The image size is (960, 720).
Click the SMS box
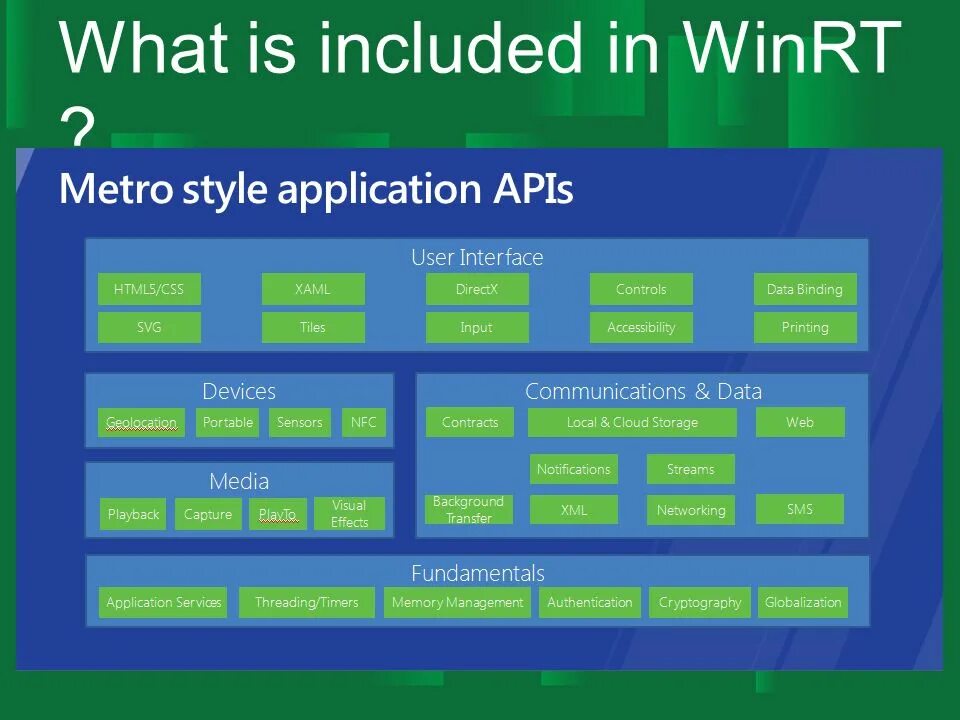click(800, 509)
